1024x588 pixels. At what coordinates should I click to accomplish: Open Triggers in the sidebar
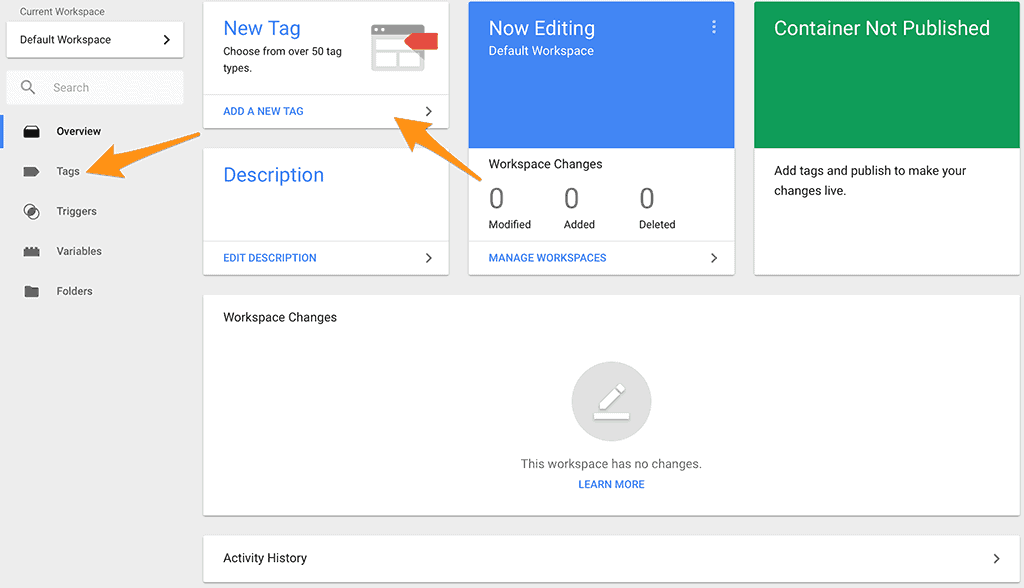76,211
